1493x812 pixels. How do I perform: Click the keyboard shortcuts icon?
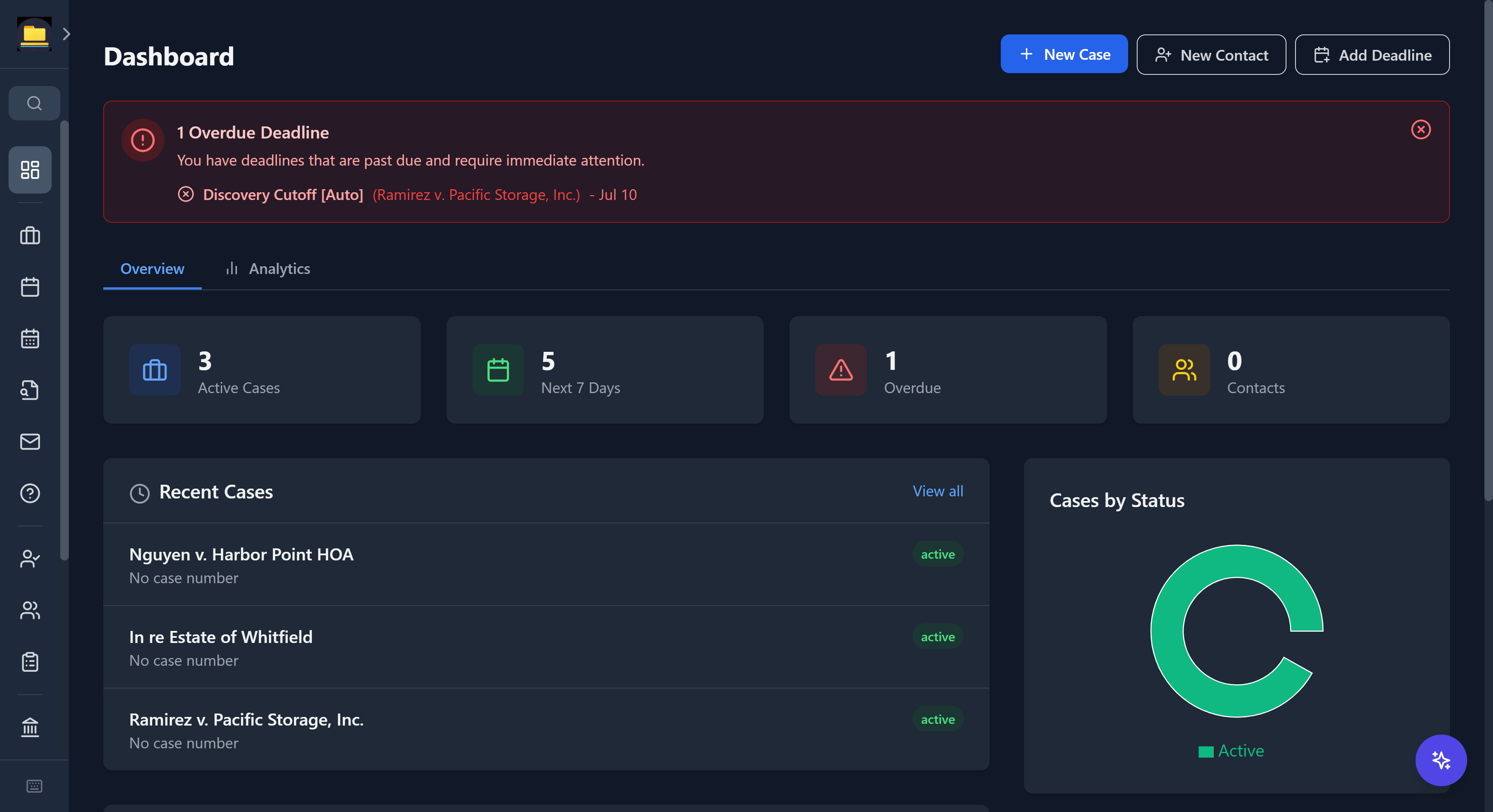[x=34, y=786]
